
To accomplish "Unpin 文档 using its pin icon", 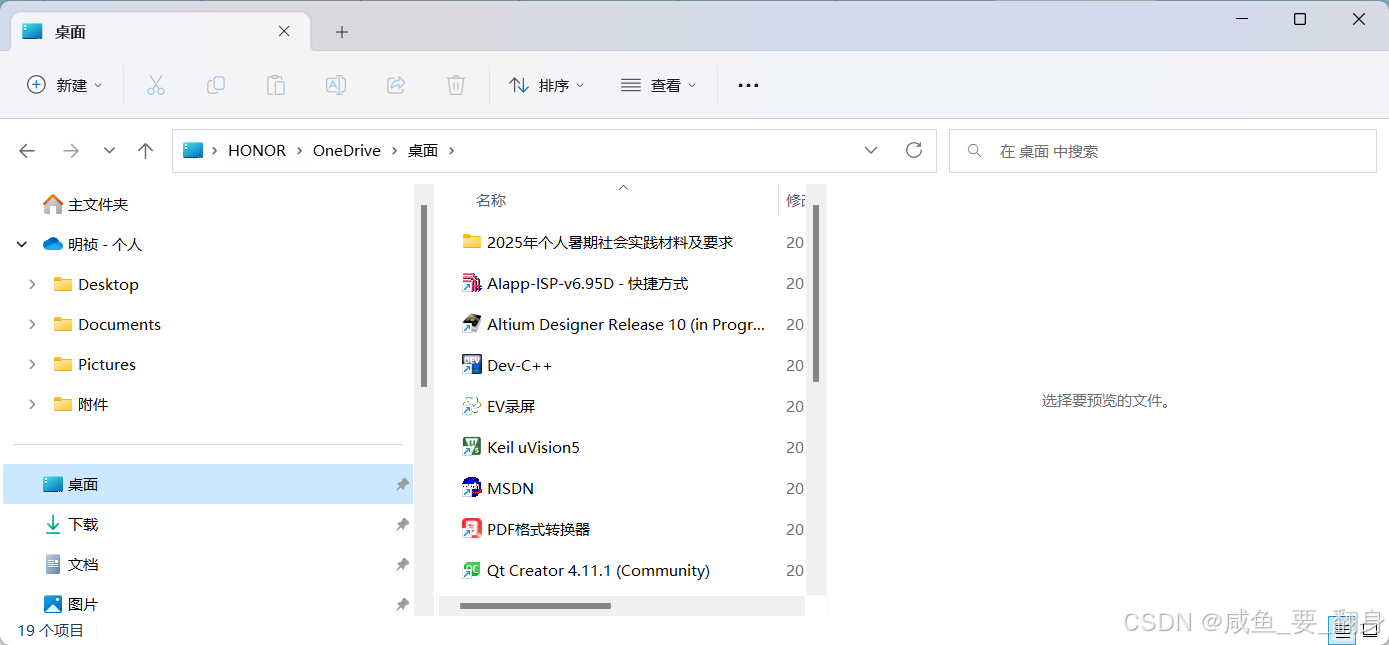I will coord(402,564).
